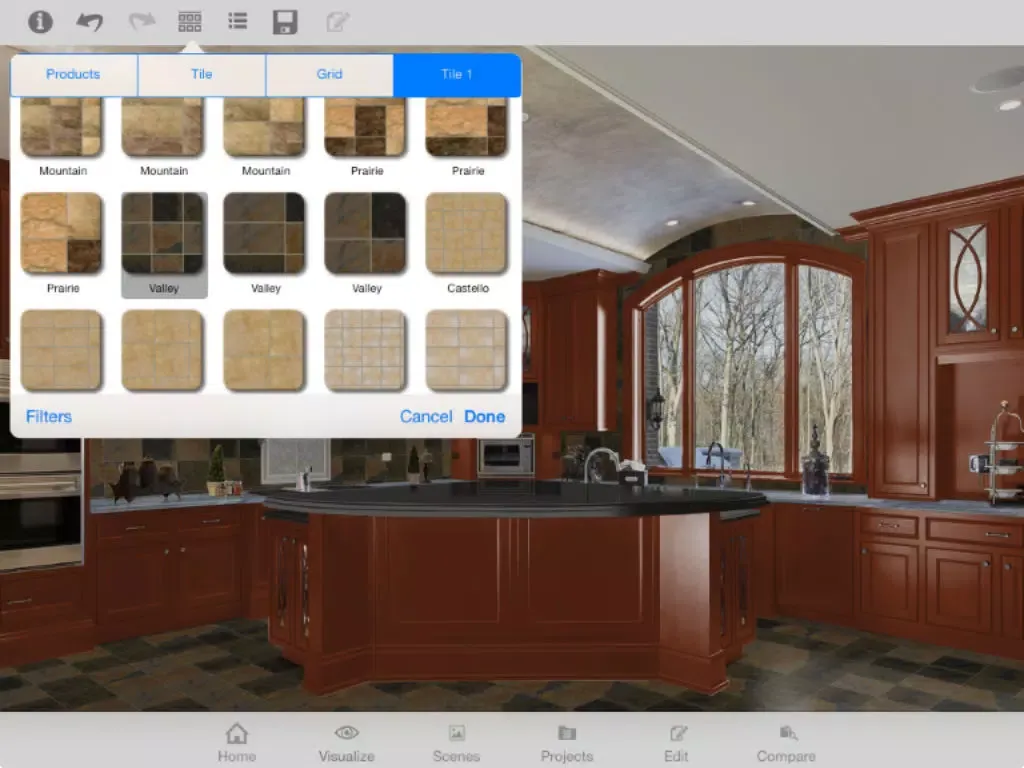Open Filters in tile popup
This screenshot has height=768, width=1024.
[49, 417]
